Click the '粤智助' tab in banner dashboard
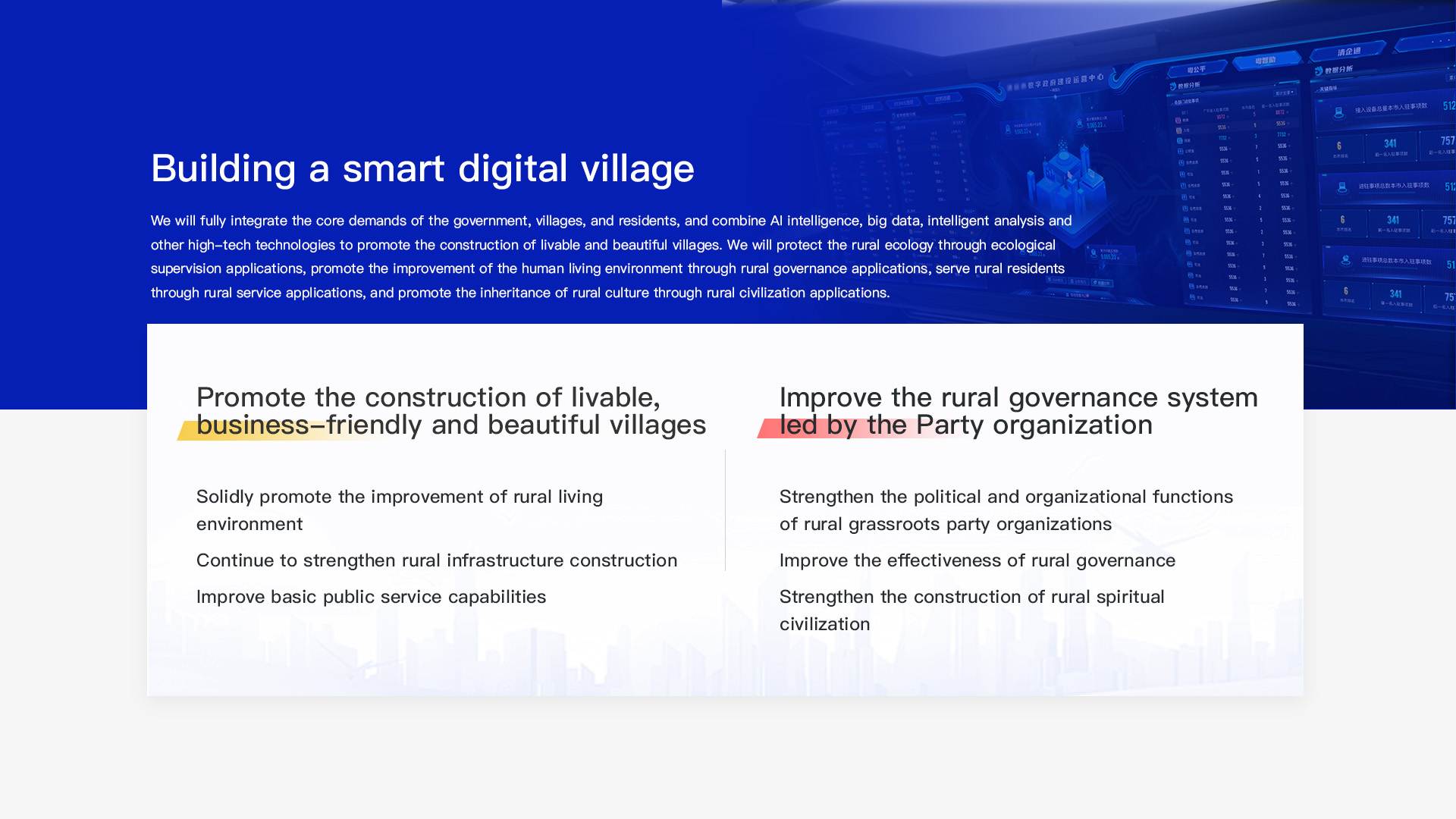1456x819 pixels. 1265,61
